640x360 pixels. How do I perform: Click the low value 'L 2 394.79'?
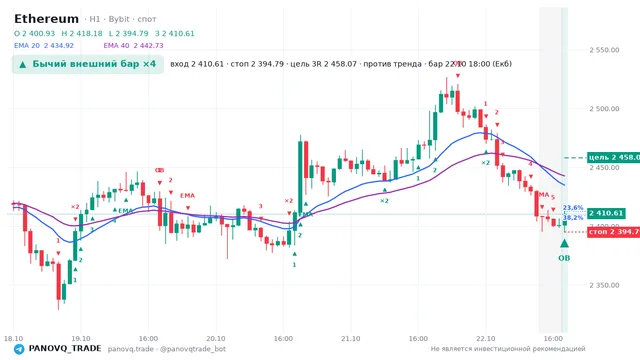click(129, 33)
